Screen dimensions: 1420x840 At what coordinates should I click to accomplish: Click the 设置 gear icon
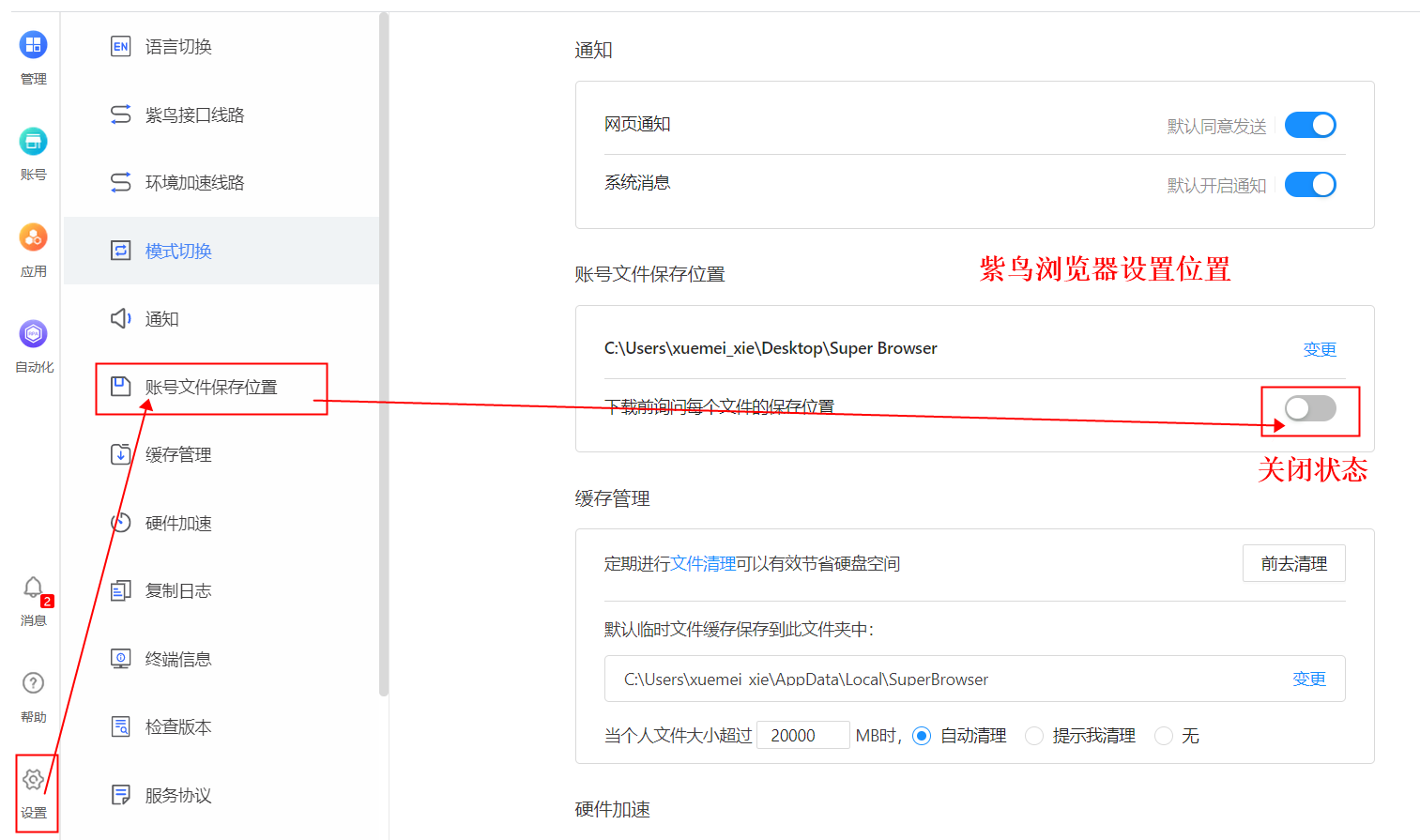coord(33,780)
